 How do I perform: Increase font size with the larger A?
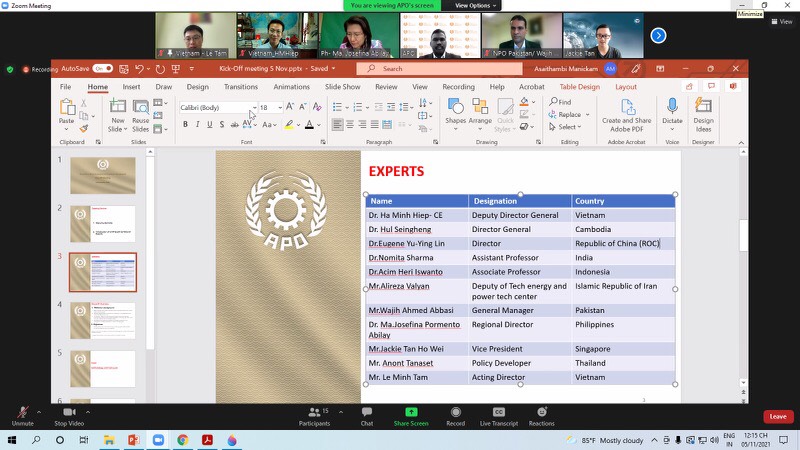[x=290, y=107]
